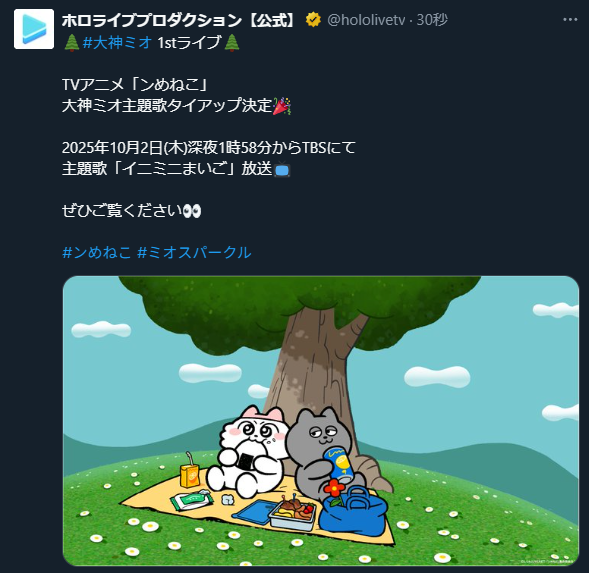Click the tree emoji after 1stライブ

pos(231,42)
